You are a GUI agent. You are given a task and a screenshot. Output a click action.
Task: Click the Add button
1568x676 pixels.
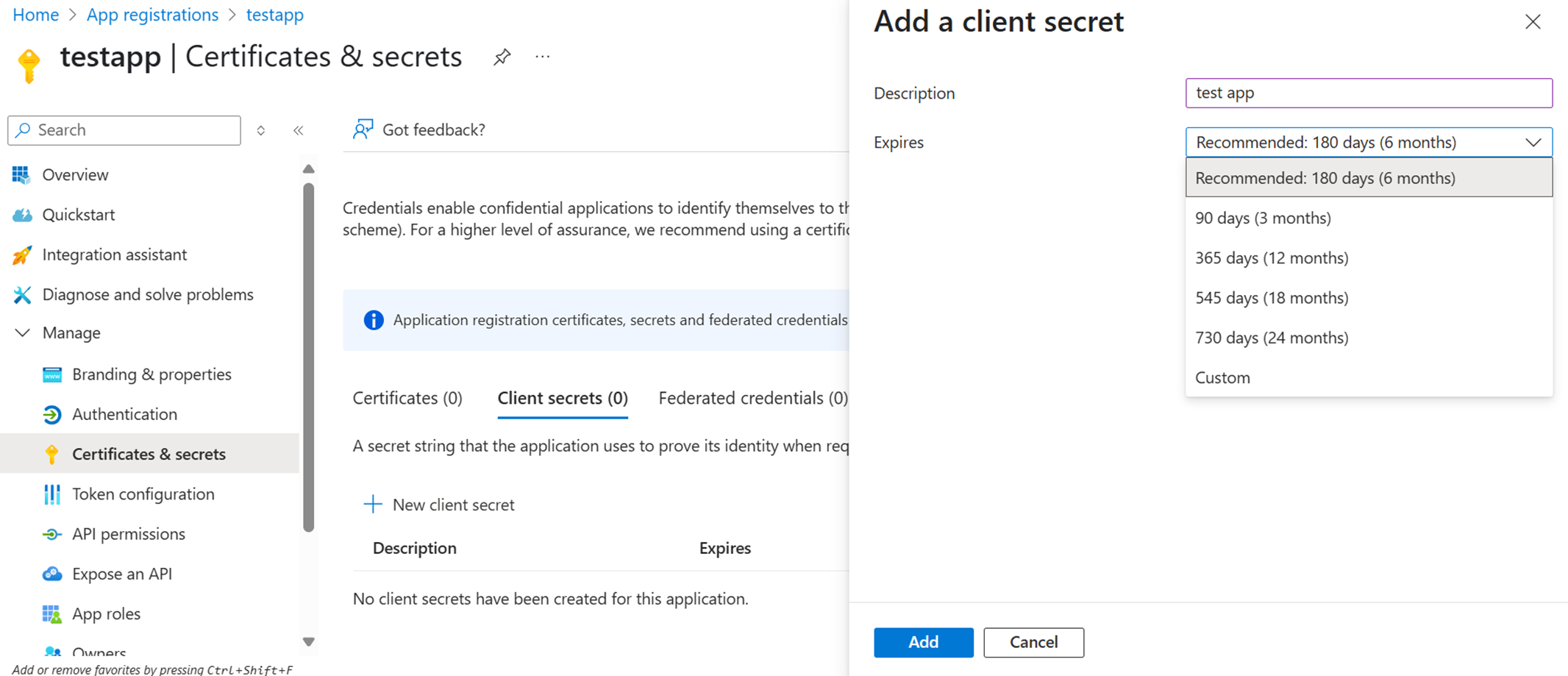923,642
